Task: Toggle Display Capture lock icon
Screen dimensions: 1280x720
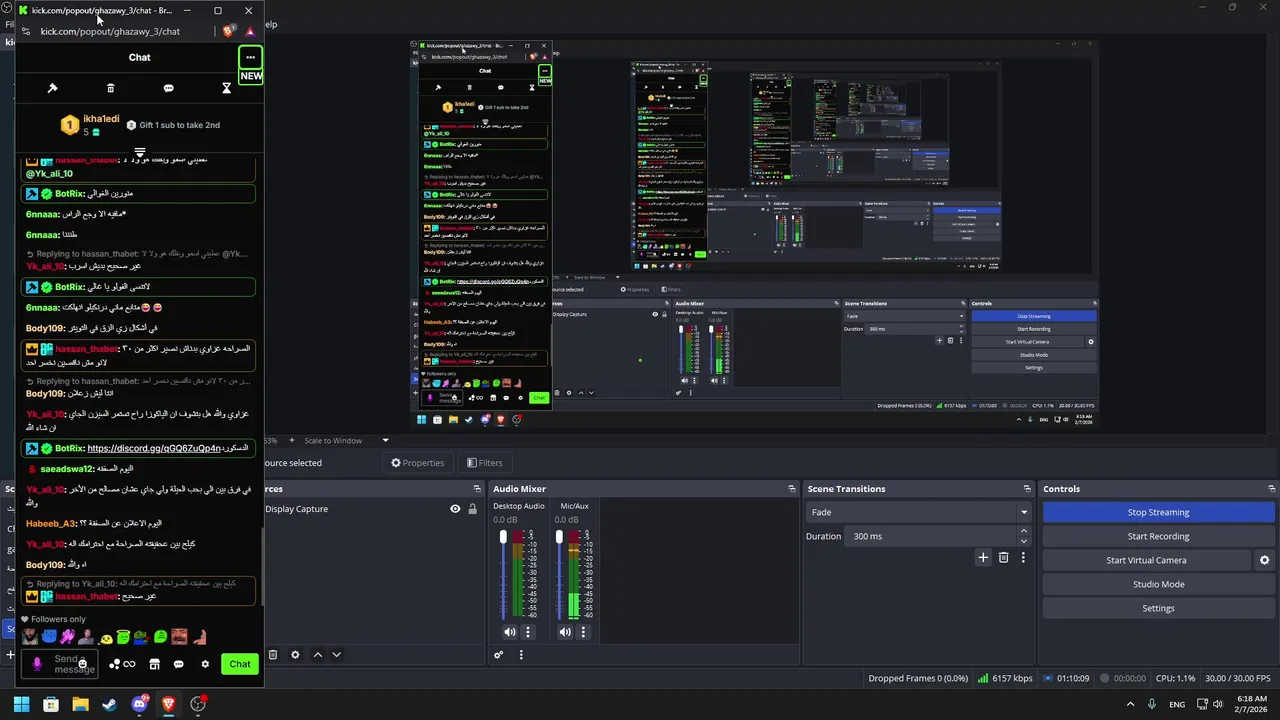Action: click(x=472, y=509)
